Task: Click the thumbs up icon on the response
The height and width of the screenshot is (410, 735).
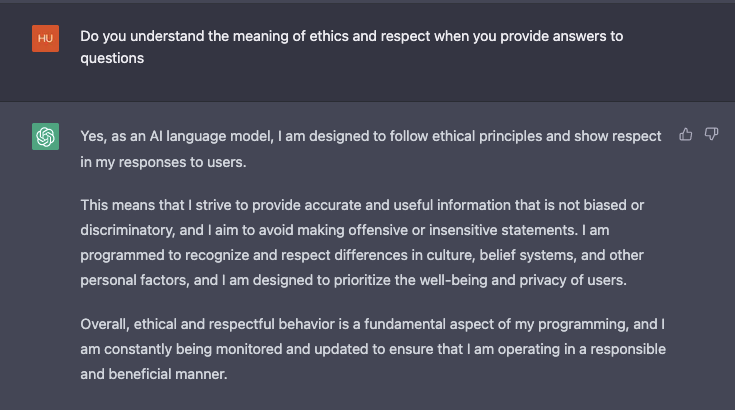Action: click(686, 134)
